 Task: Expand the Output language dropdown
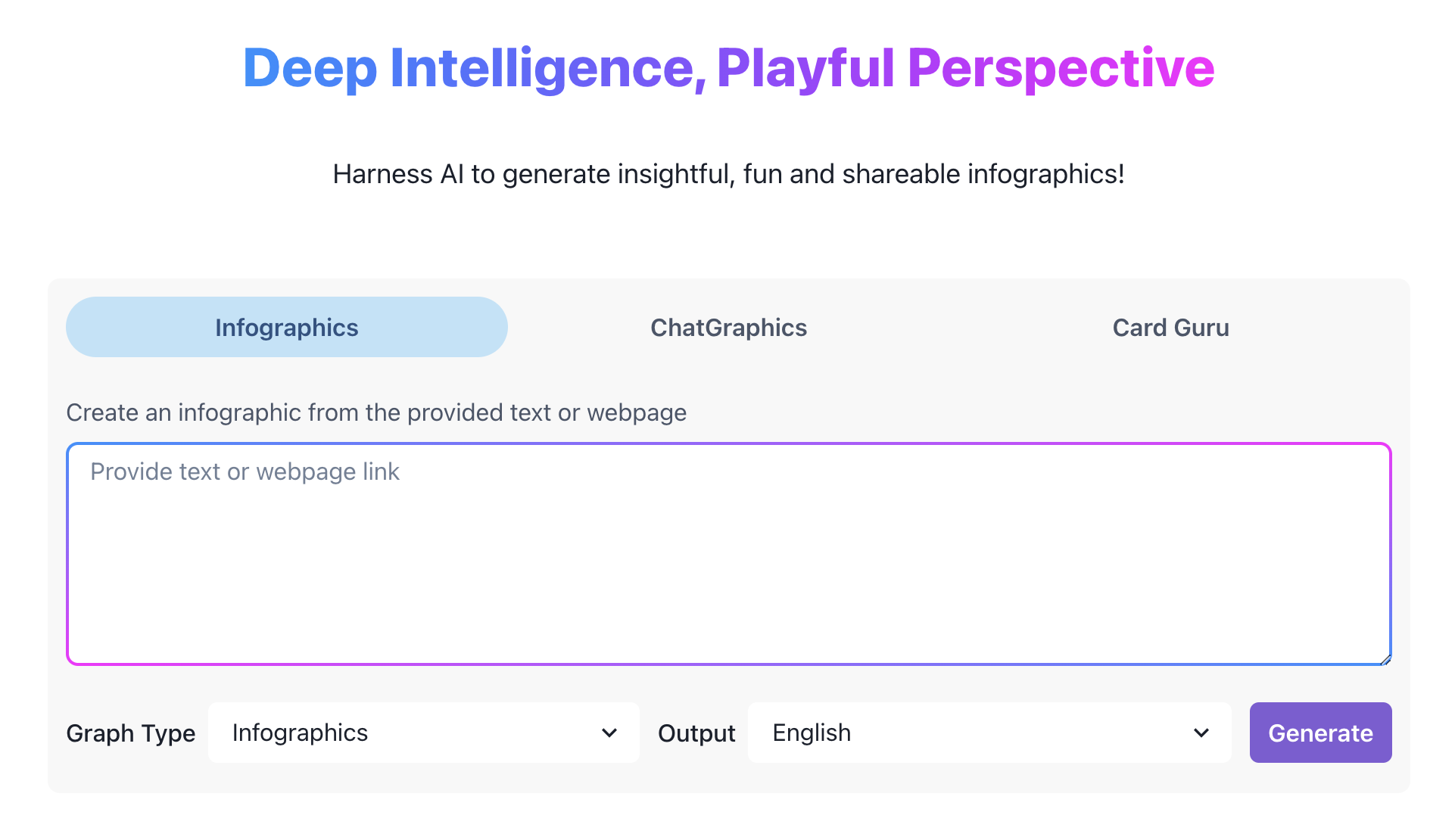click(x=989, y=733)
